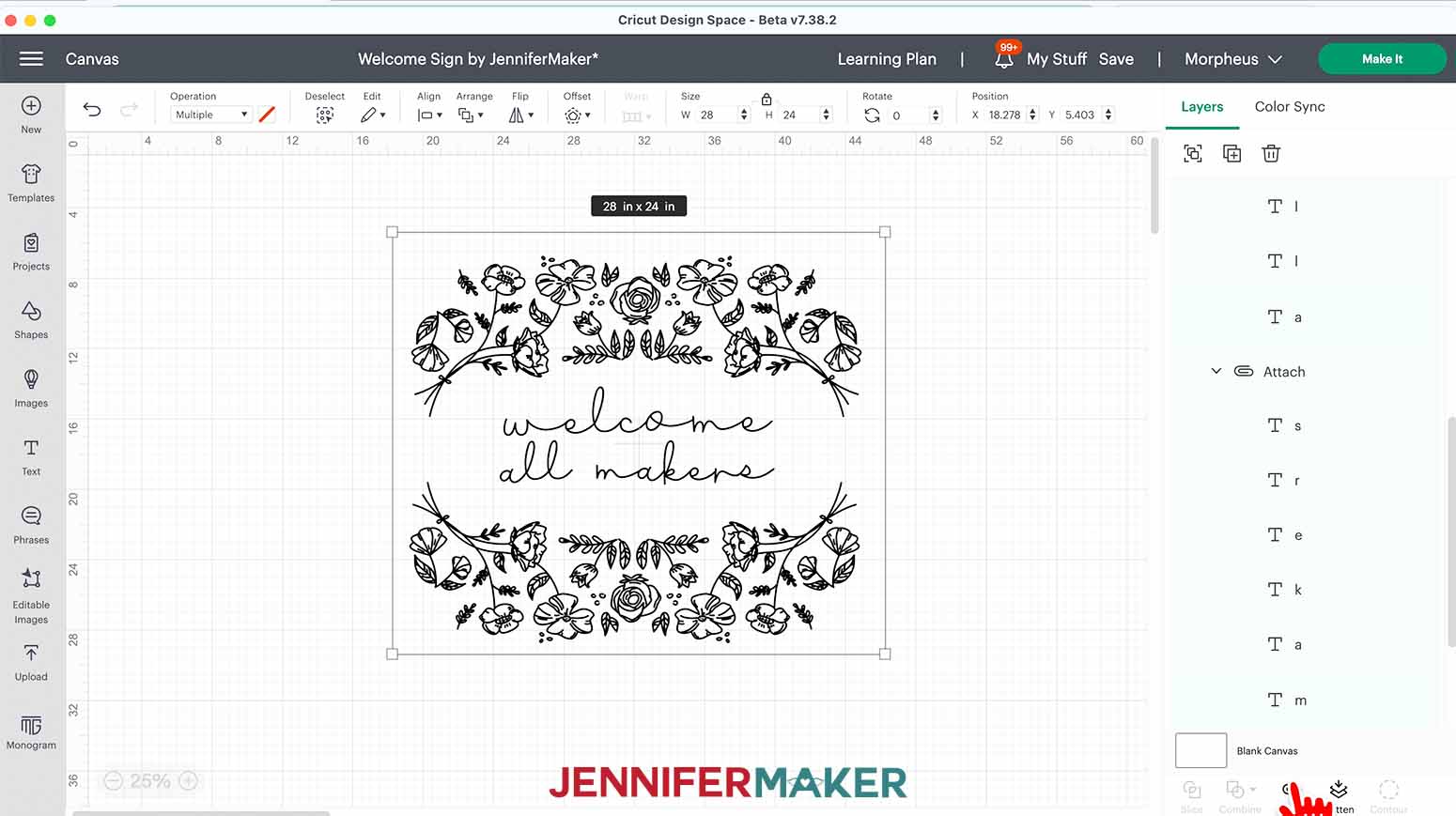Open the Morpheus machine dropdown
This screenshot has height=816, width=1456.
click(1232, 58)
